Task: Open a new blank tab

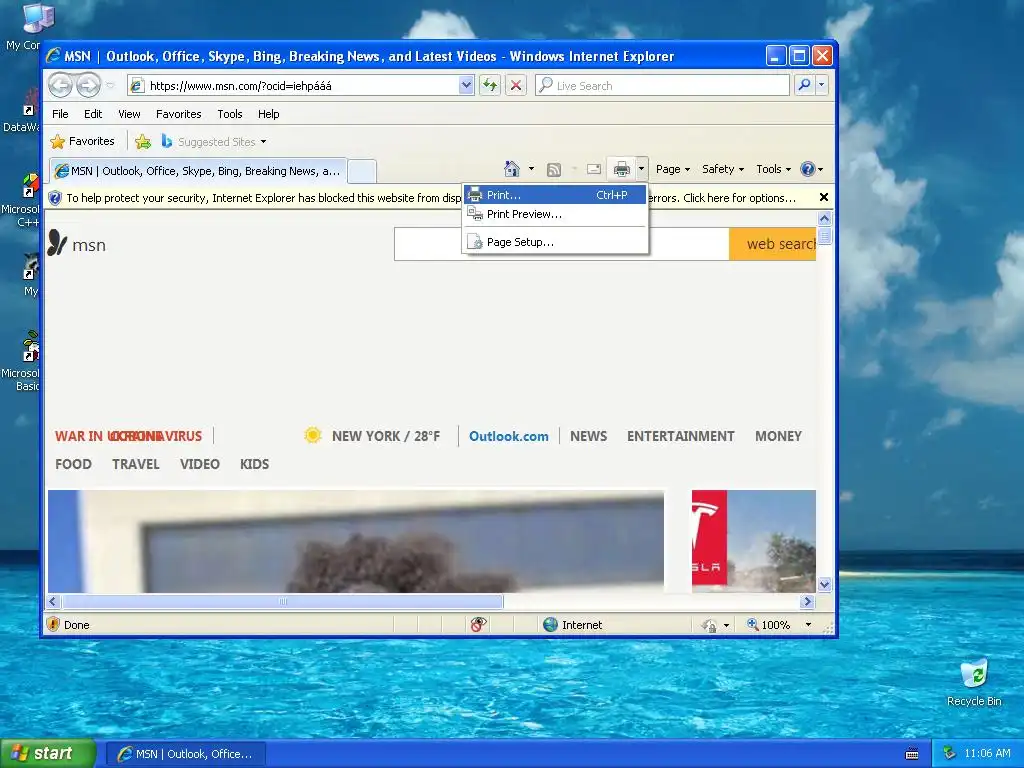Action: tap(361, 171)
